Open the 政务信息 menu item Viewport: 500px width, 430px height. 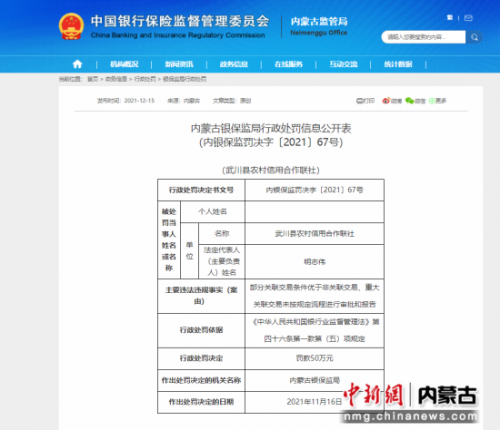[234, 64]
